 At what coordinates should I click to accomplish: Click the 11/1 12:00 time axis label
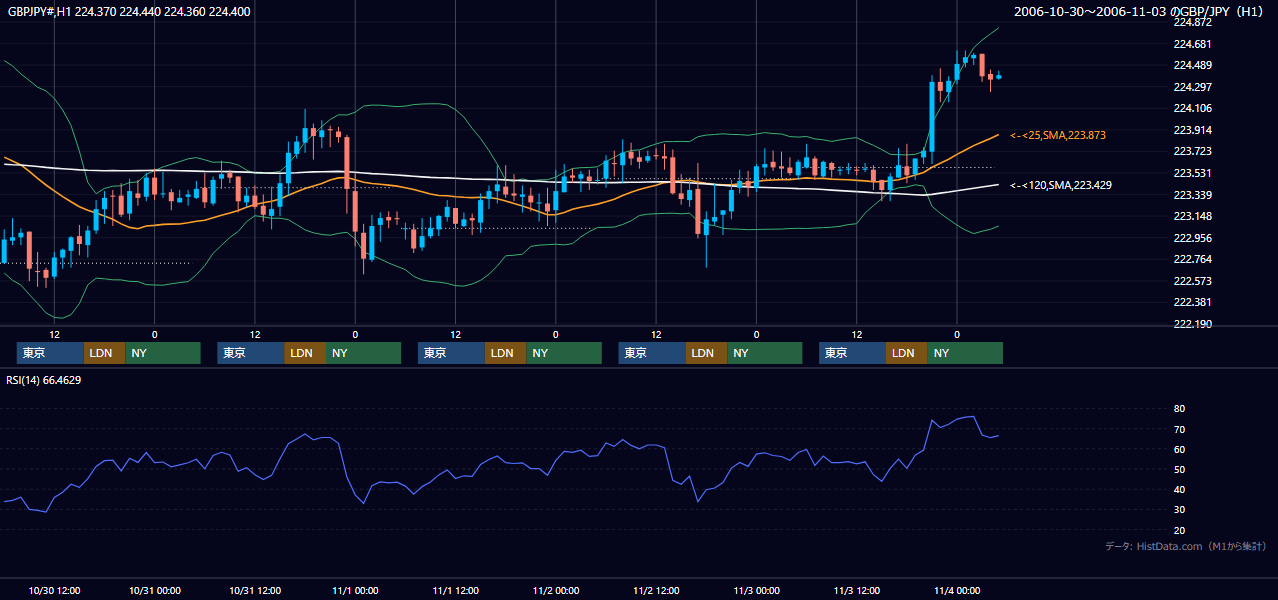[455, 591]
